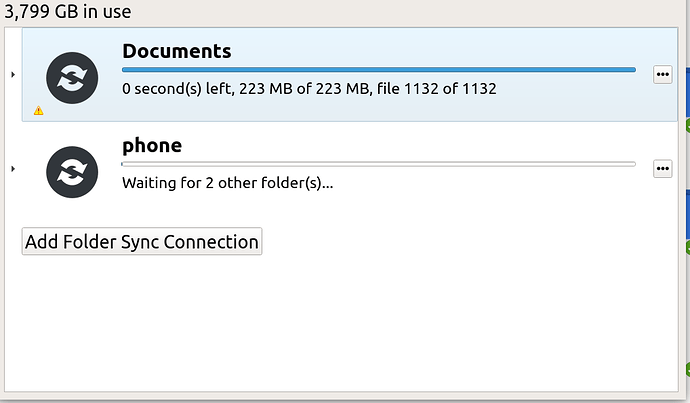Click the Add Folder Sync Connection button

[x=142, y=241]
